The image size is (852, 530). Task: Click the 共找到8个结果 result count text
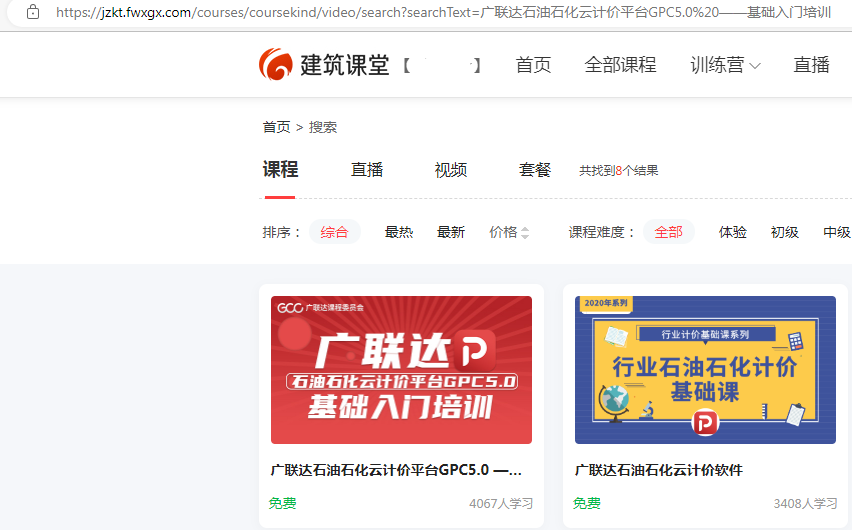tap(618, 171)
